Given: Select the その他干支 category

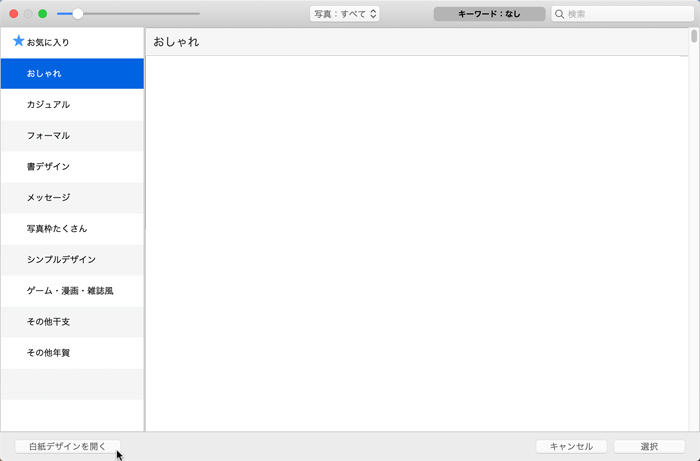Looking at the screenshot, I should (x=72, y=322).
